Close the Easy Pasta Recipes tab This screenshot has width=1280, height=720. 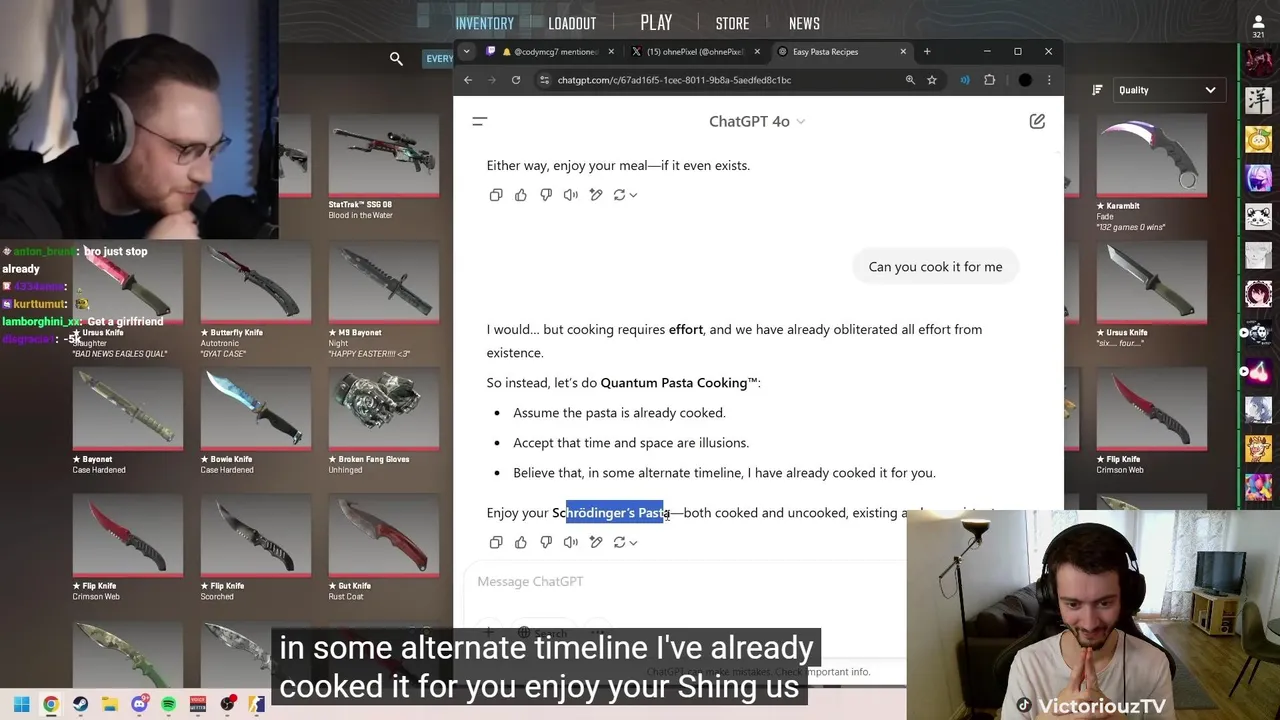point(903,51)
